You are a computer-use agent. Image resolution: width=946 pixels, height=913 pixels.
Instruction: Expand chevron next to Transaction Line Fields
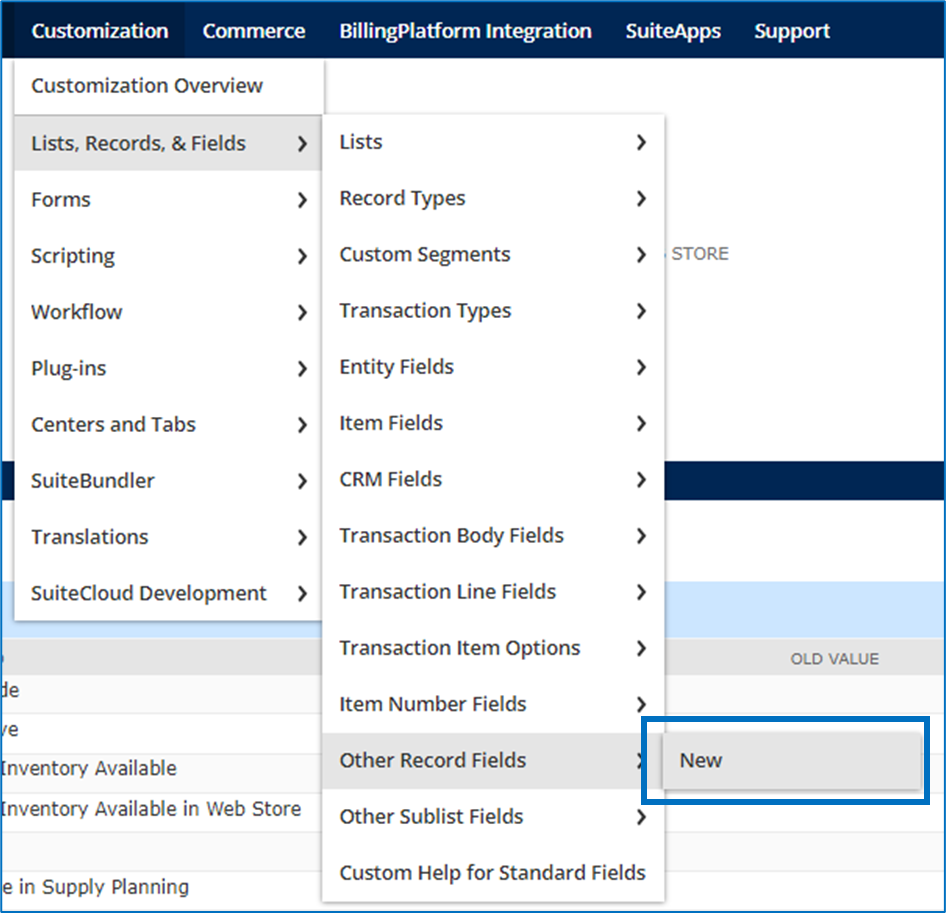641,592
